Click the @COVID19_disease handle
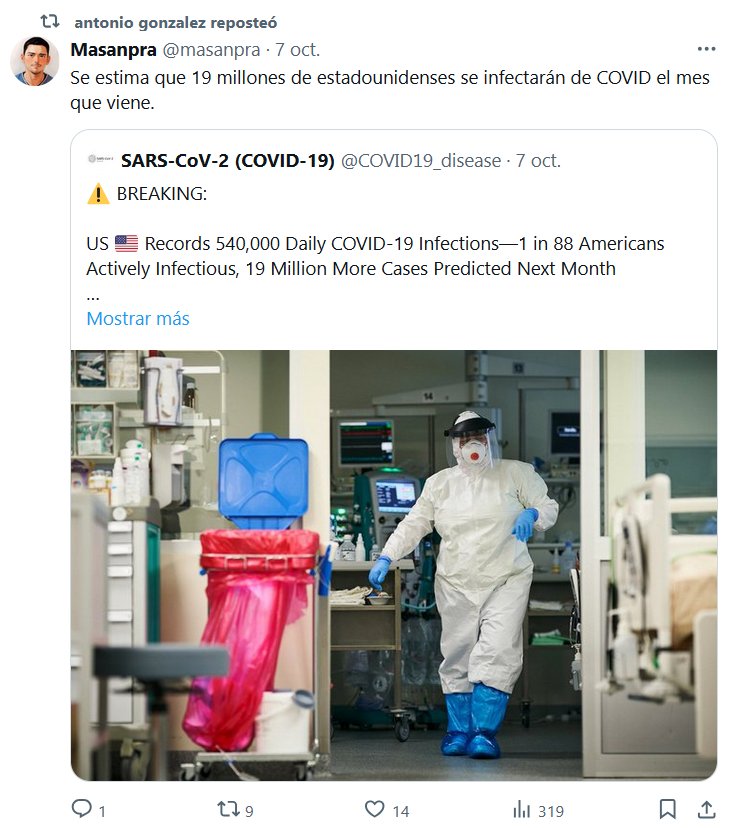Screen dimensions: 736x828 (421, 161)
